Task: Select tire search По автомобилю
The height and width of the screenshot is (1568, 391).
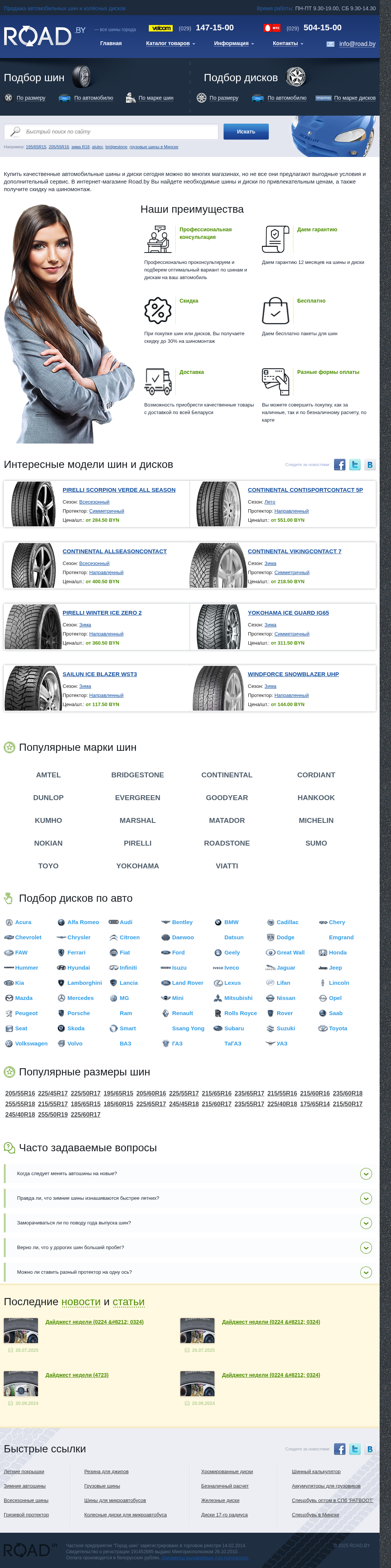Action: (x=94, y=98)
